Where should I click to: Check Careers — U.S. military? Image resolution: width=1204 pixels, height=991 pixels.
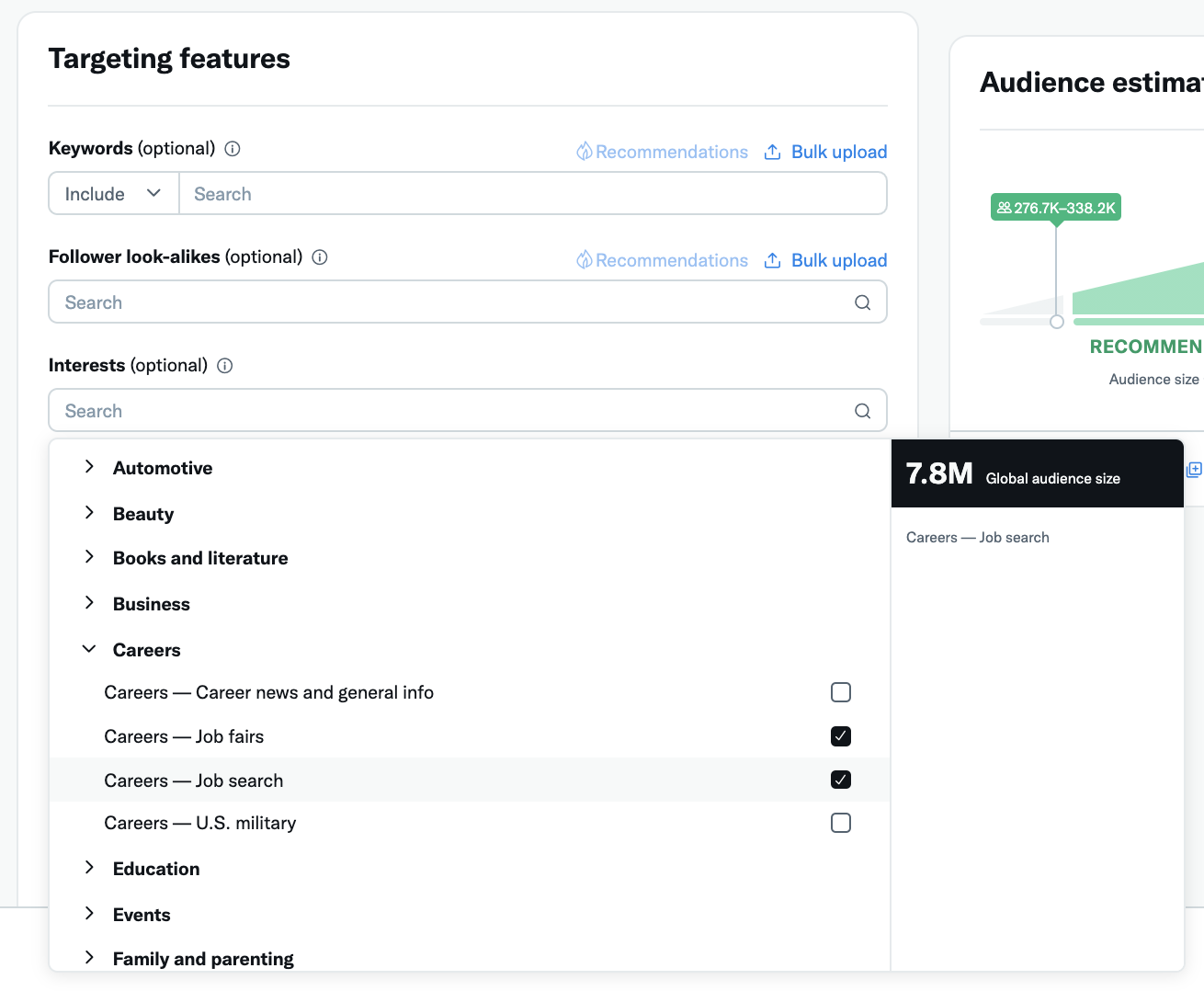click(841, 823)
